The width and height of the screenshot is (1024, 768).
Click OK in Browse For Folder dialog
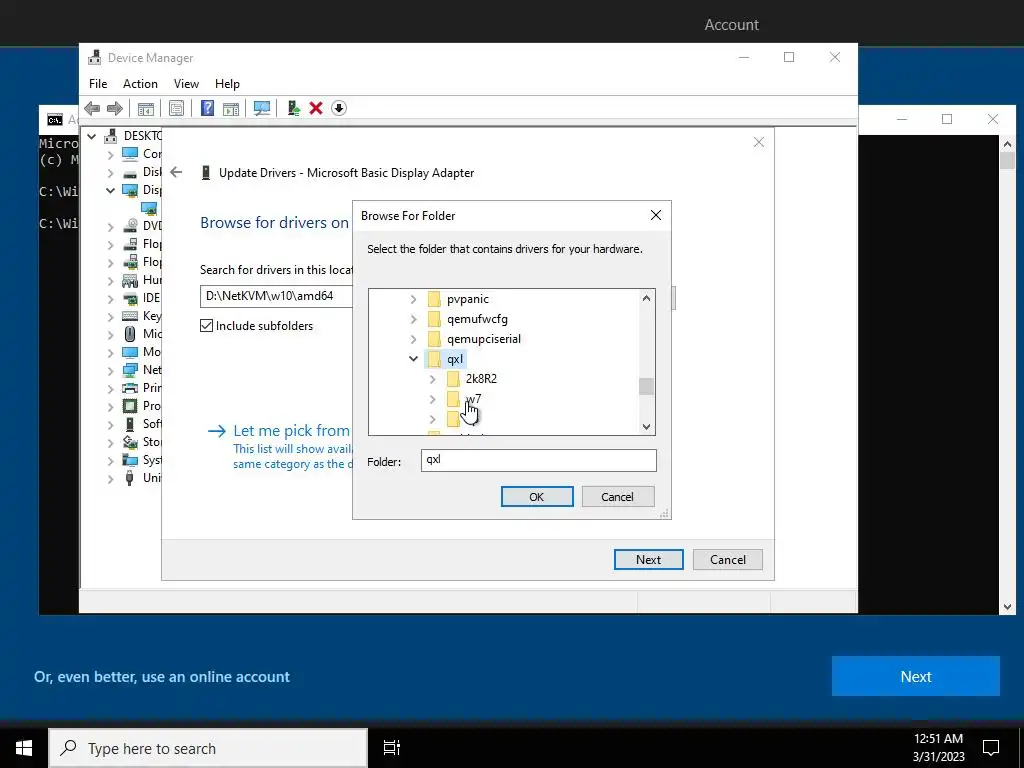pos(537,496)
